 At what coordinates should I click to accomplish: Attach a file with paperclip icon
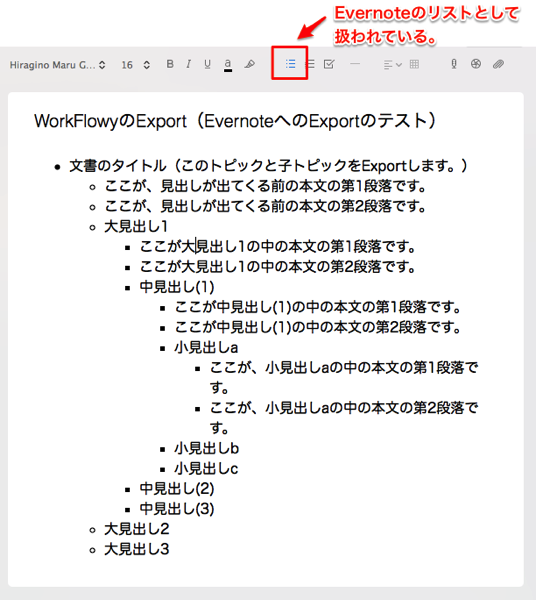click(498, 64)
